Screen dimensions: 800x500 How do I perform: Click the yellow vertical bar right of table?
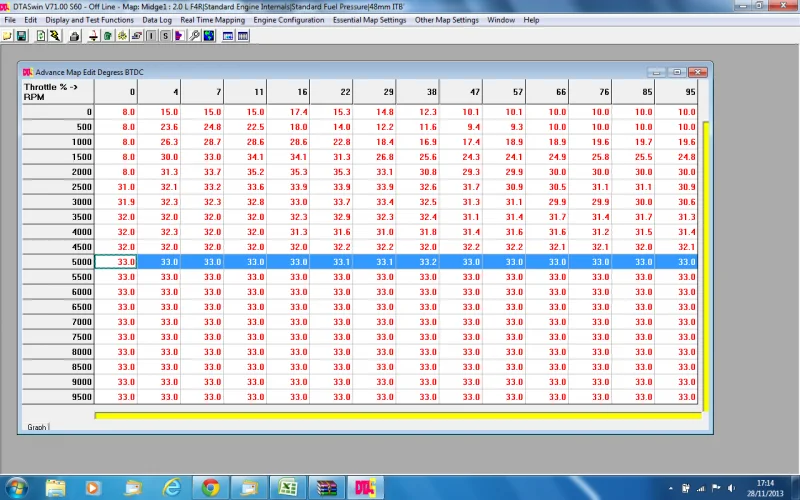tap(706, 266)
